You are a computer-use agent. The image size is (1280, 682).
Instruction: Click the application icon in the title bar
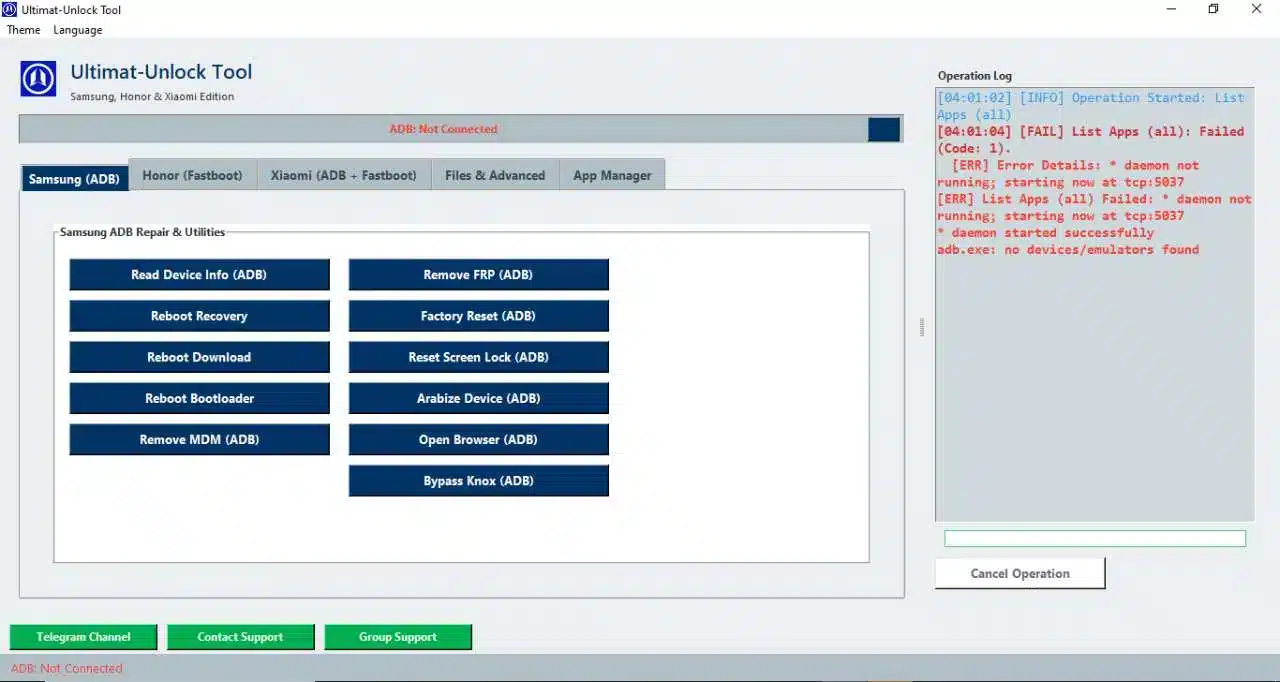(x=9, y=9)
